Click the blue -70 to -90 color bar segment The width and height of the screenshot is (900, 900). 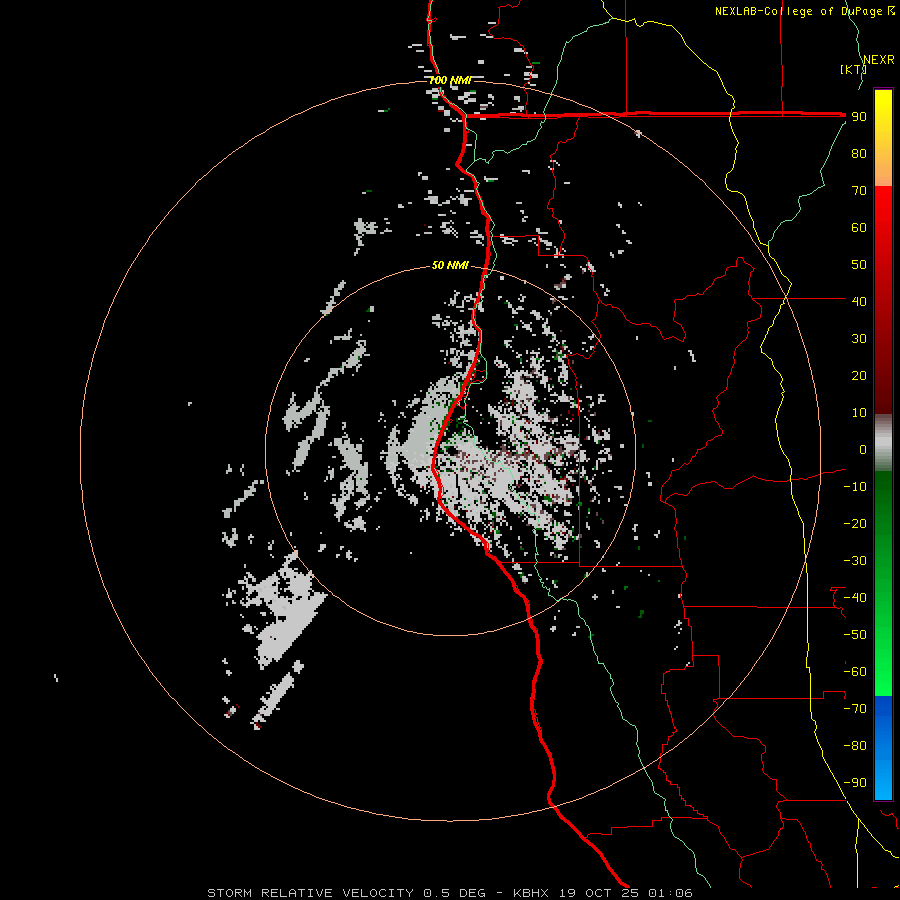pos(883,748)
